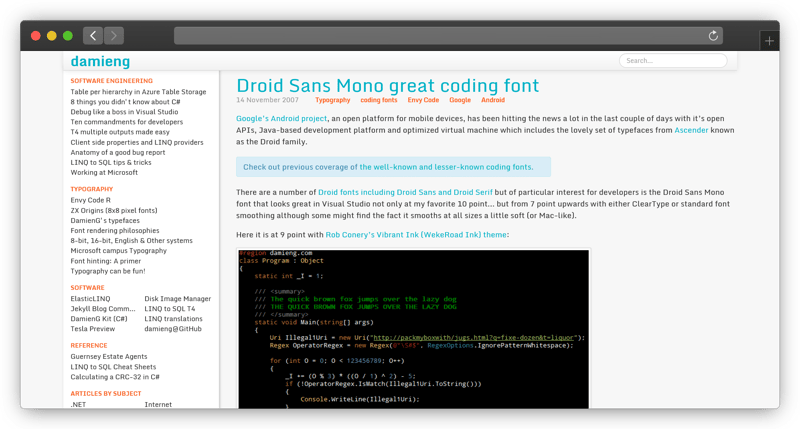Reload the page with the refresh icon
Image resolution: width=800 pixels, height=429 pixels.
point(713,35)
